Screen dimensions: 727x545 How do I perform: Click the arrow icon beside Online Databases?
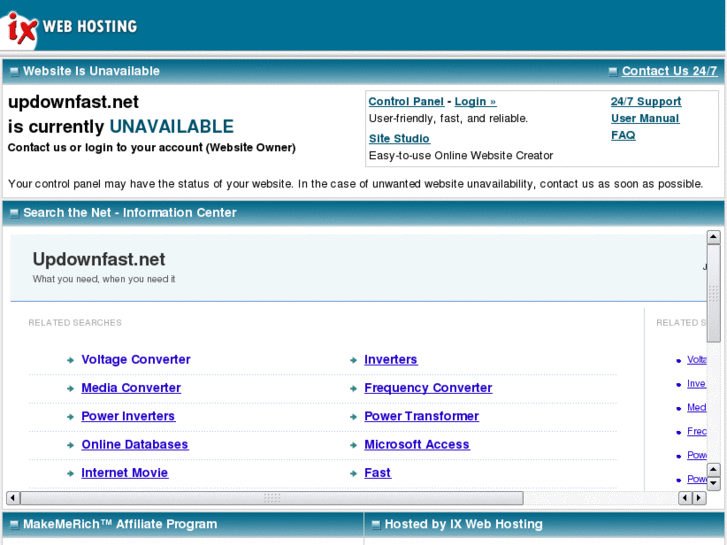click(x=70, y=445)
